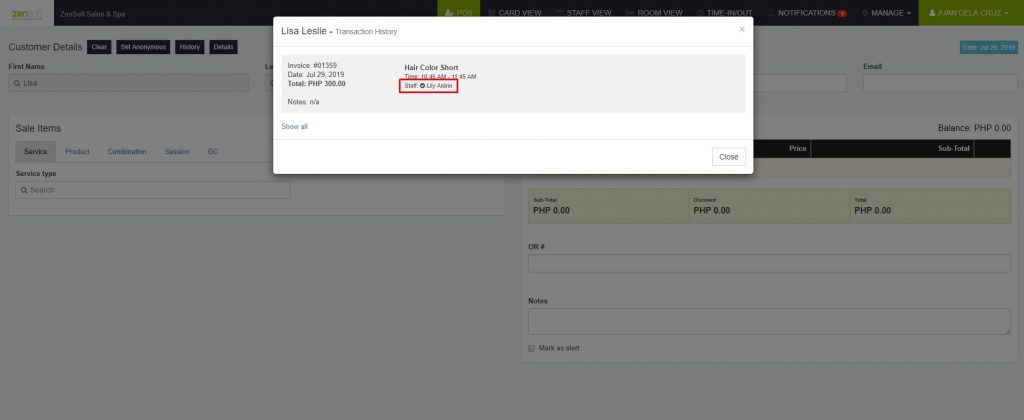Open the Juan Dela Cruz user menu
The width and height of the screenshot is (1024, 420).
[971, 13]
